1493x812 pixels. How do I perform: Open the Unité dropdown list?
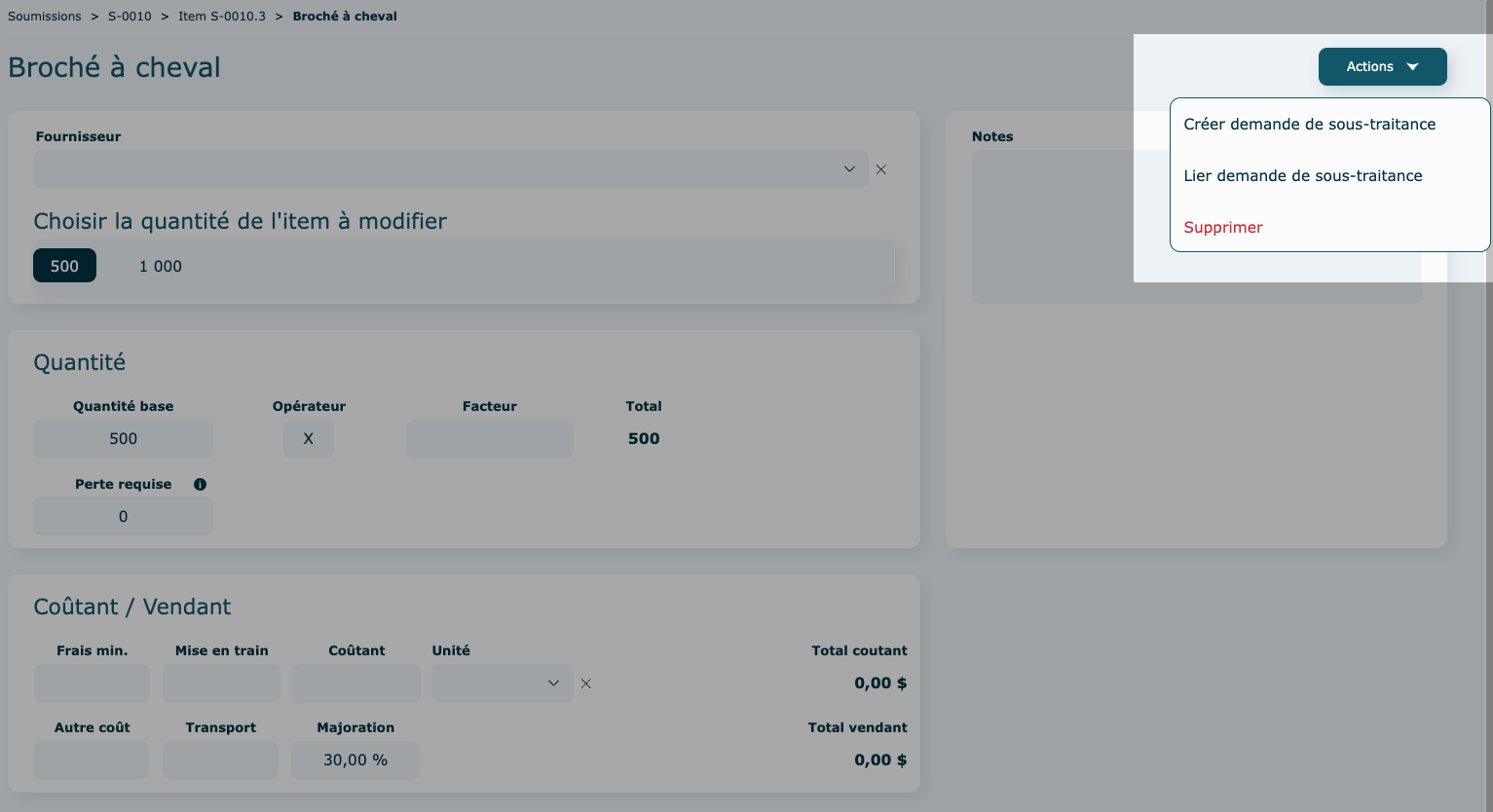pyautogui.click(x=502, y=683)
